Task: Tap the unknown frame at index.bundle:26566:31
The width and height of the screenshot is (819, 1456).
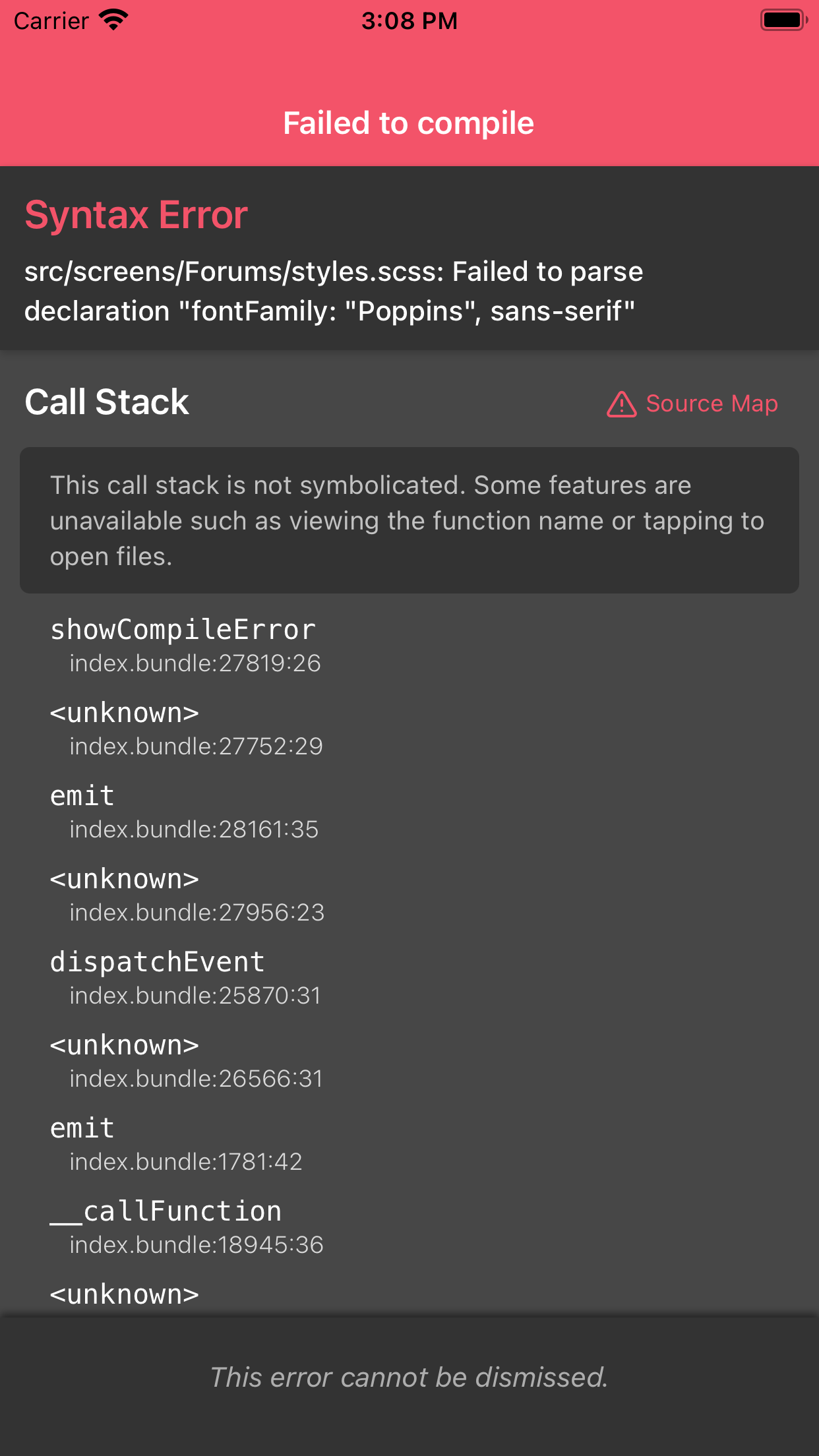Action: coord(187,1060)
